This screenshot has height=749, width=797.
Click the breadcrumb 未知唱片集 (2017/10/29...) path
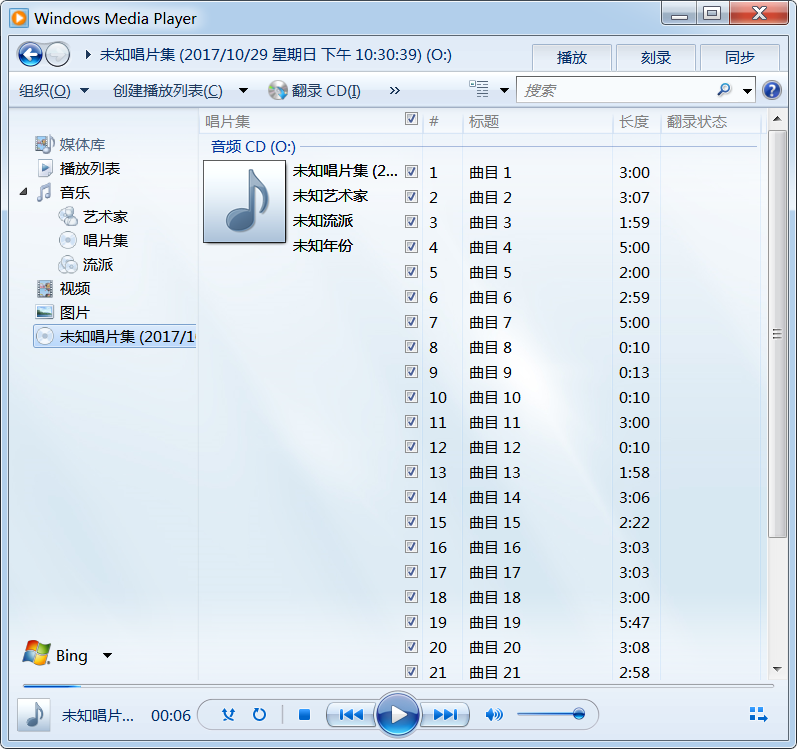tap(275, 54)
